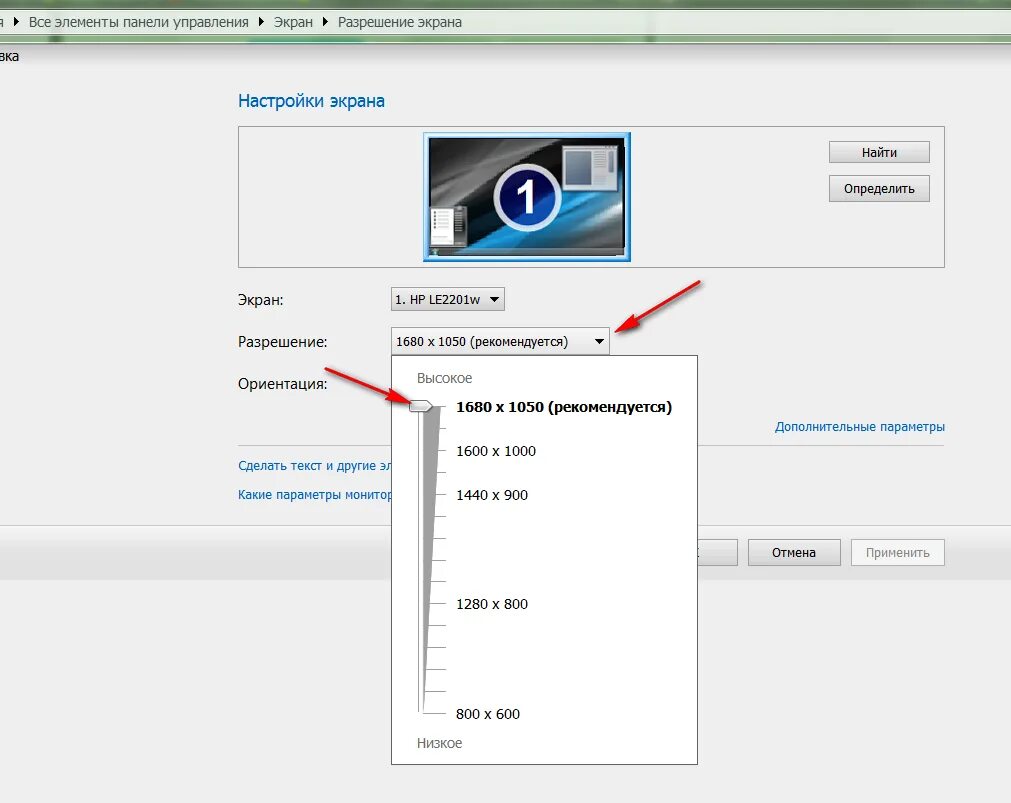Open Дополнительные параметры link

tap(859, 426)
